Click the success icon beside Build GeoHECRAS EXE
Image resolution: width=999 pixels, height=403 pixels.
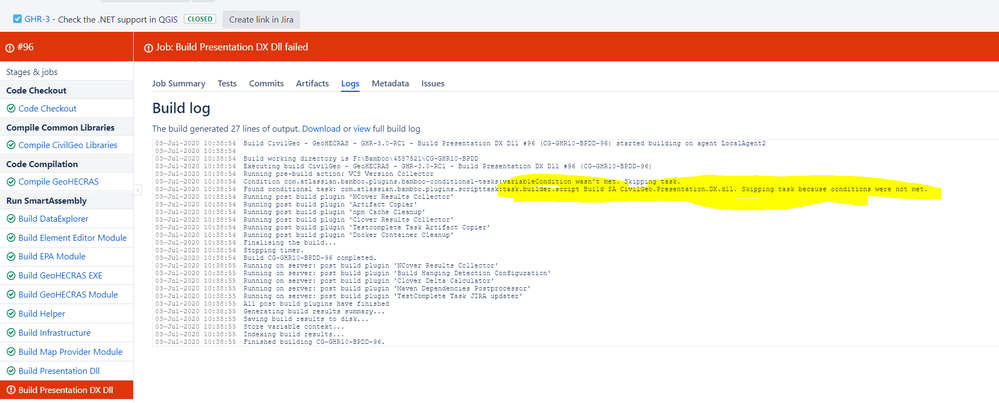point(11,276)
